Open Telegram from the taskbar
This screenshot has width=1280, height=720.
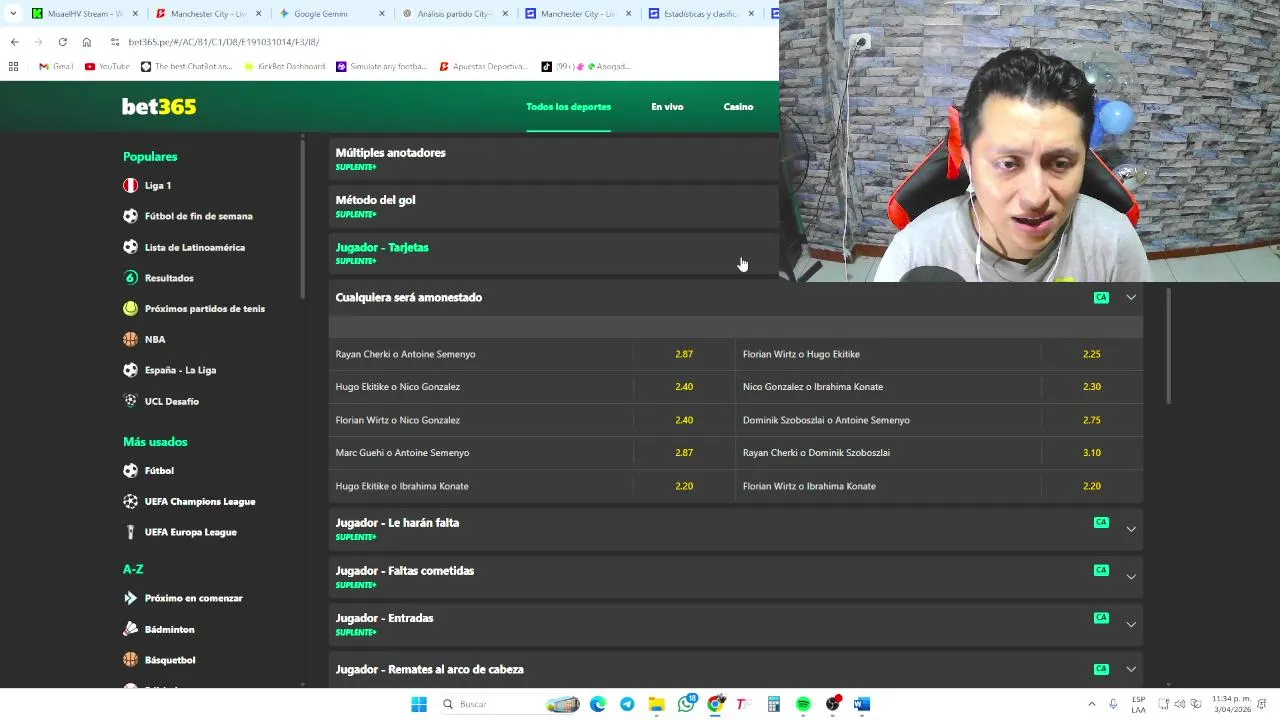coord(627,704)
